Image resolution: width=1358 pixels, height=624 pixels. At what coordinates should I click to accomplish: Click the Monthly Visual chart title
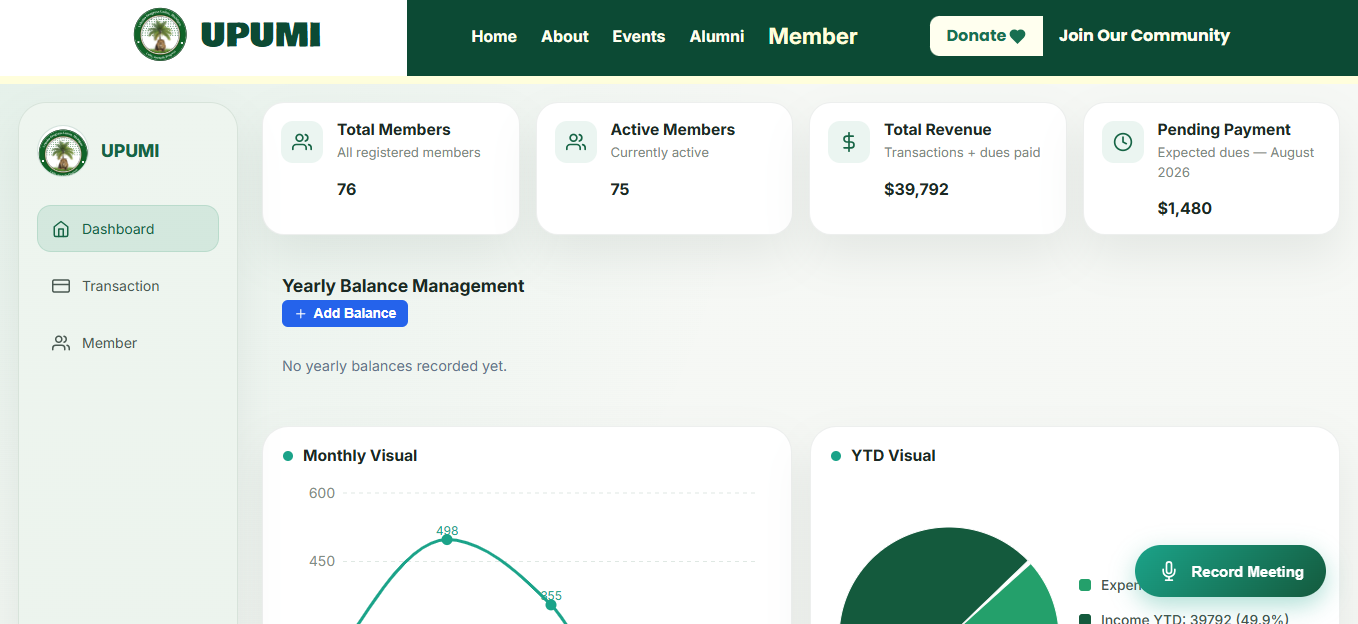tap(360, 456)
